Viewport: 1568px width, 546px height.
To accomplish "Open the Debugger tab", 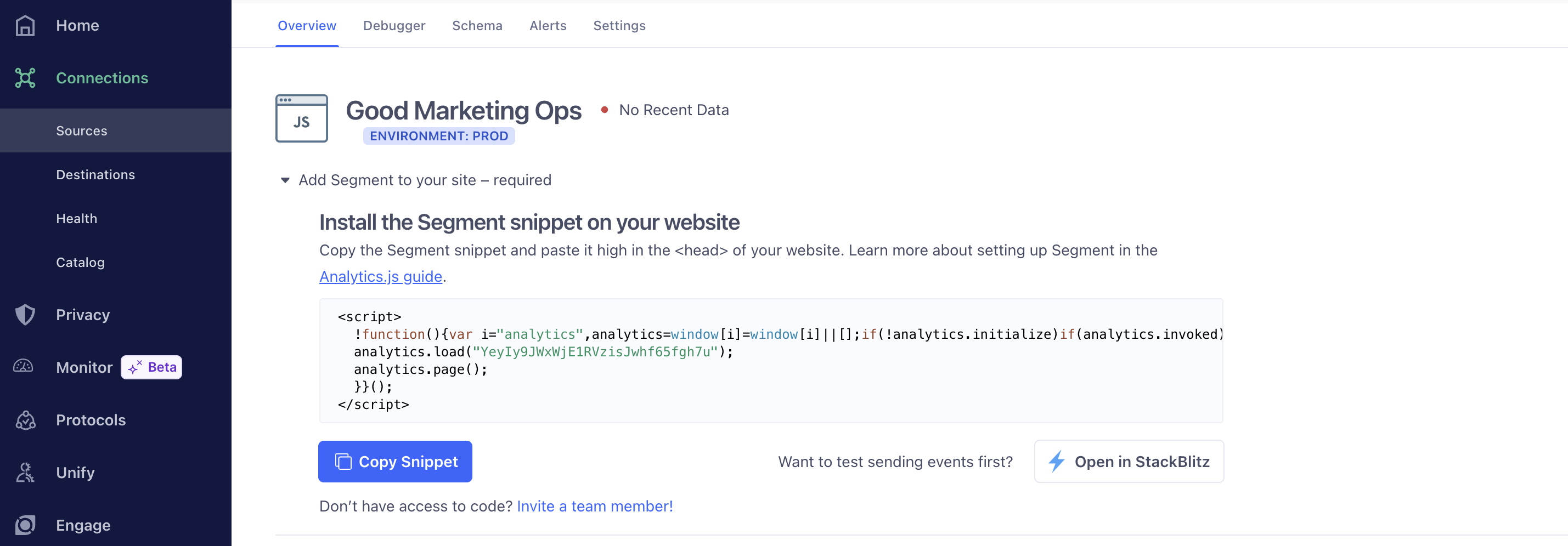I will coord(394,26).
